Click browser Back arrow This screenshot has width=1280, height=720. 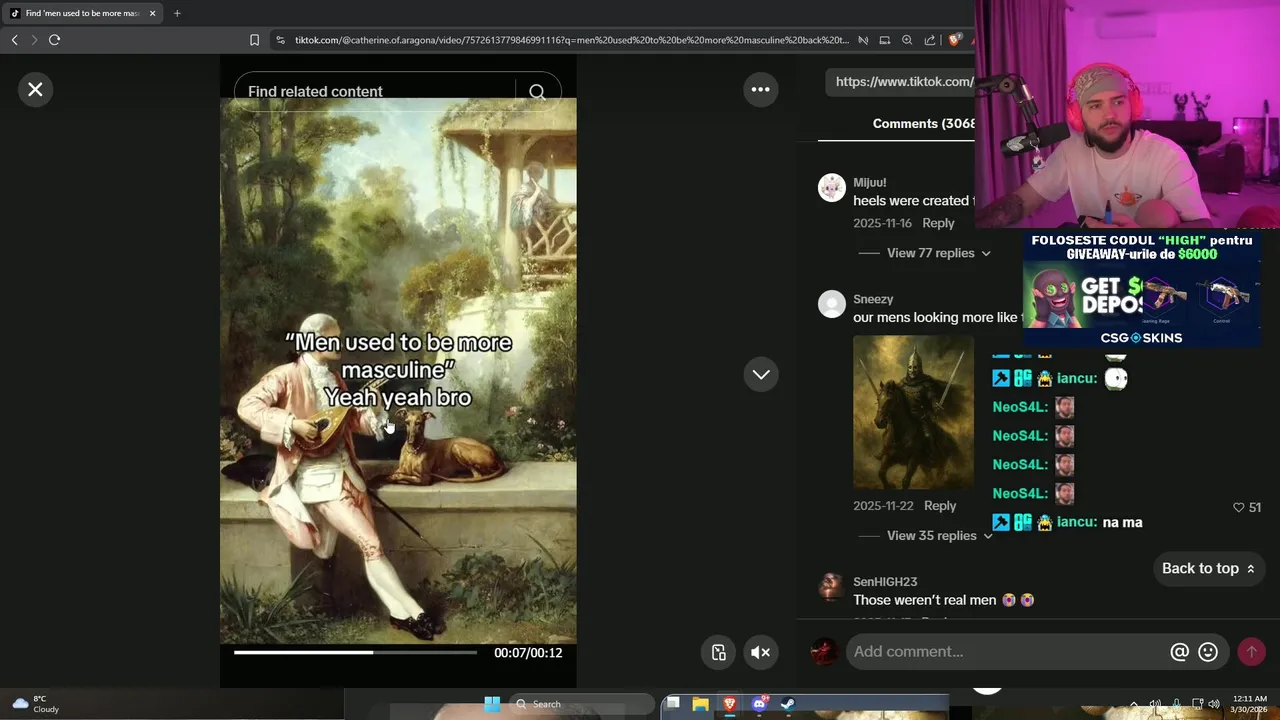click(14, 40)
